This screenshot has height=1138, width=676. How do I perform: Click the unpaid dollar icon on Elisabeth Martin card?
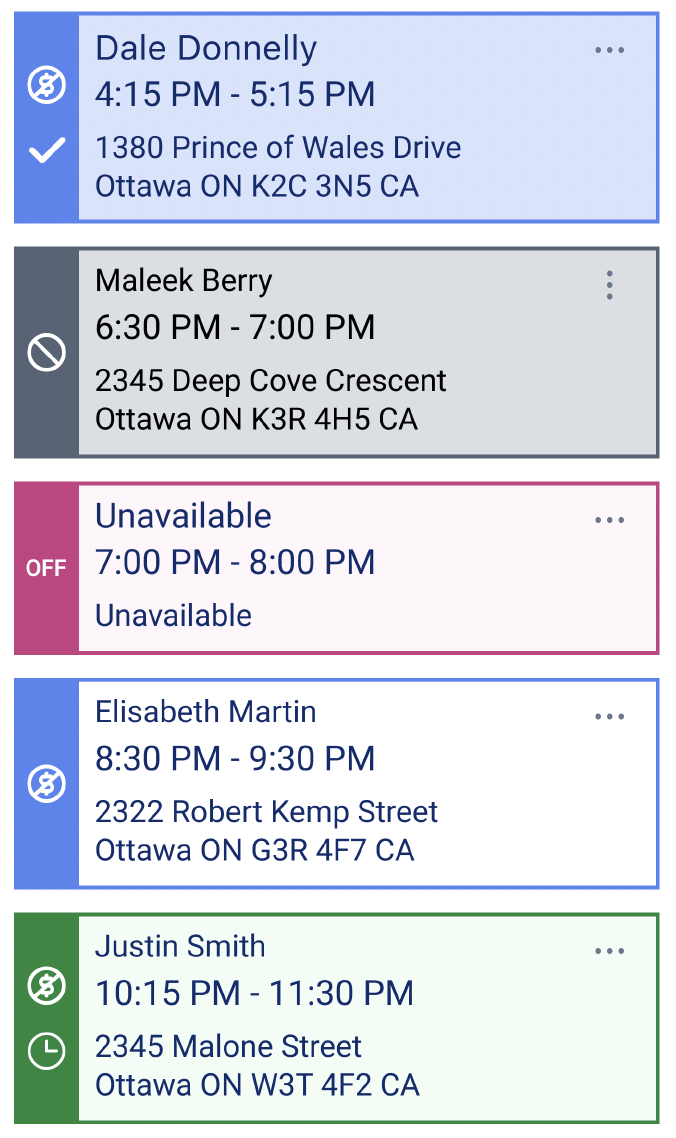pos(46,783)
